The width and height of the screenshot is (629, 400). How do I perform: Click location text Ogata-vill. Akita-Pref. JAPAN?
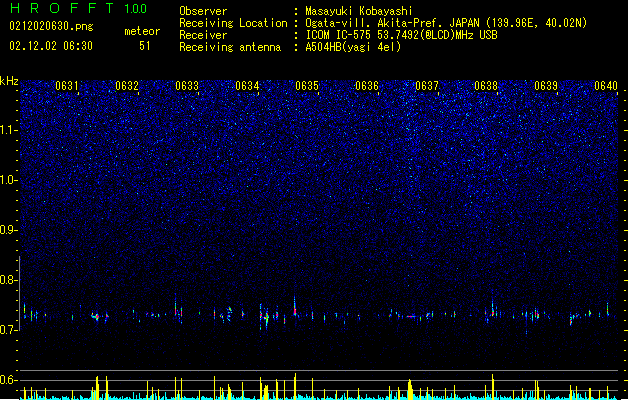[x=392, y=23]
